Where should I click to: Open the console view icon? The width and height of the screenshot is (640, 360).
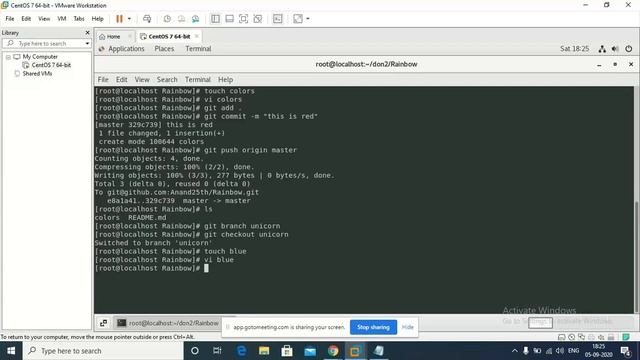pos(278,19)
